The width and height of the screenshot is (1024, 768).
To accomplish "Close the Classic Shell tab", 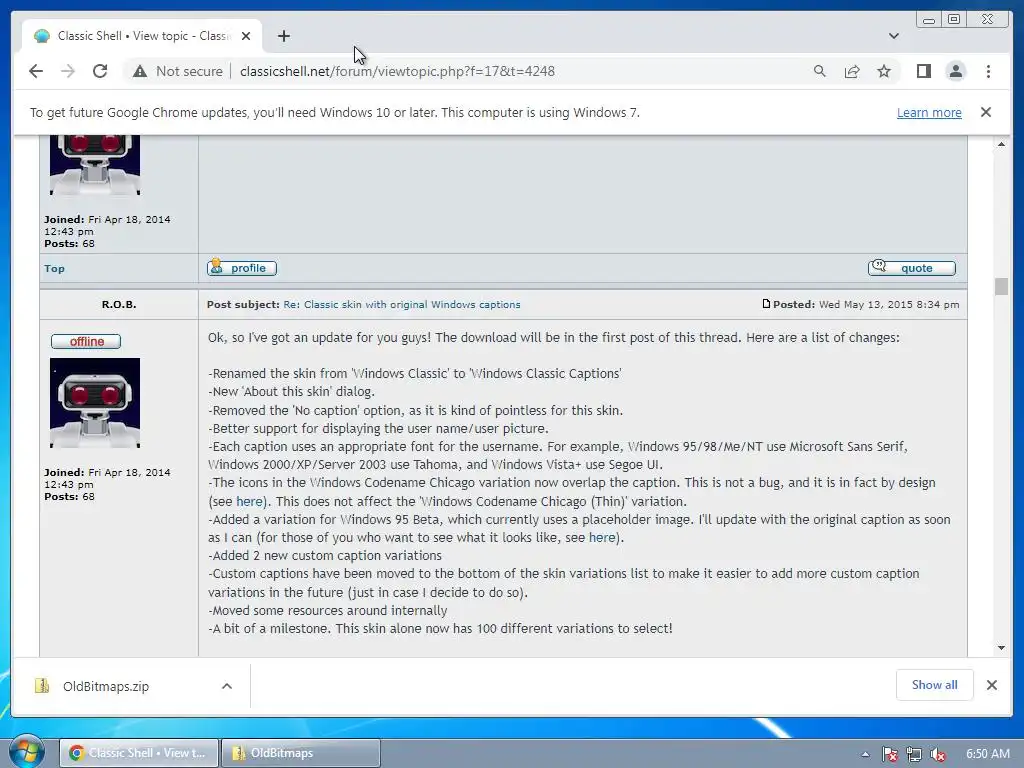I will point(246,36).
